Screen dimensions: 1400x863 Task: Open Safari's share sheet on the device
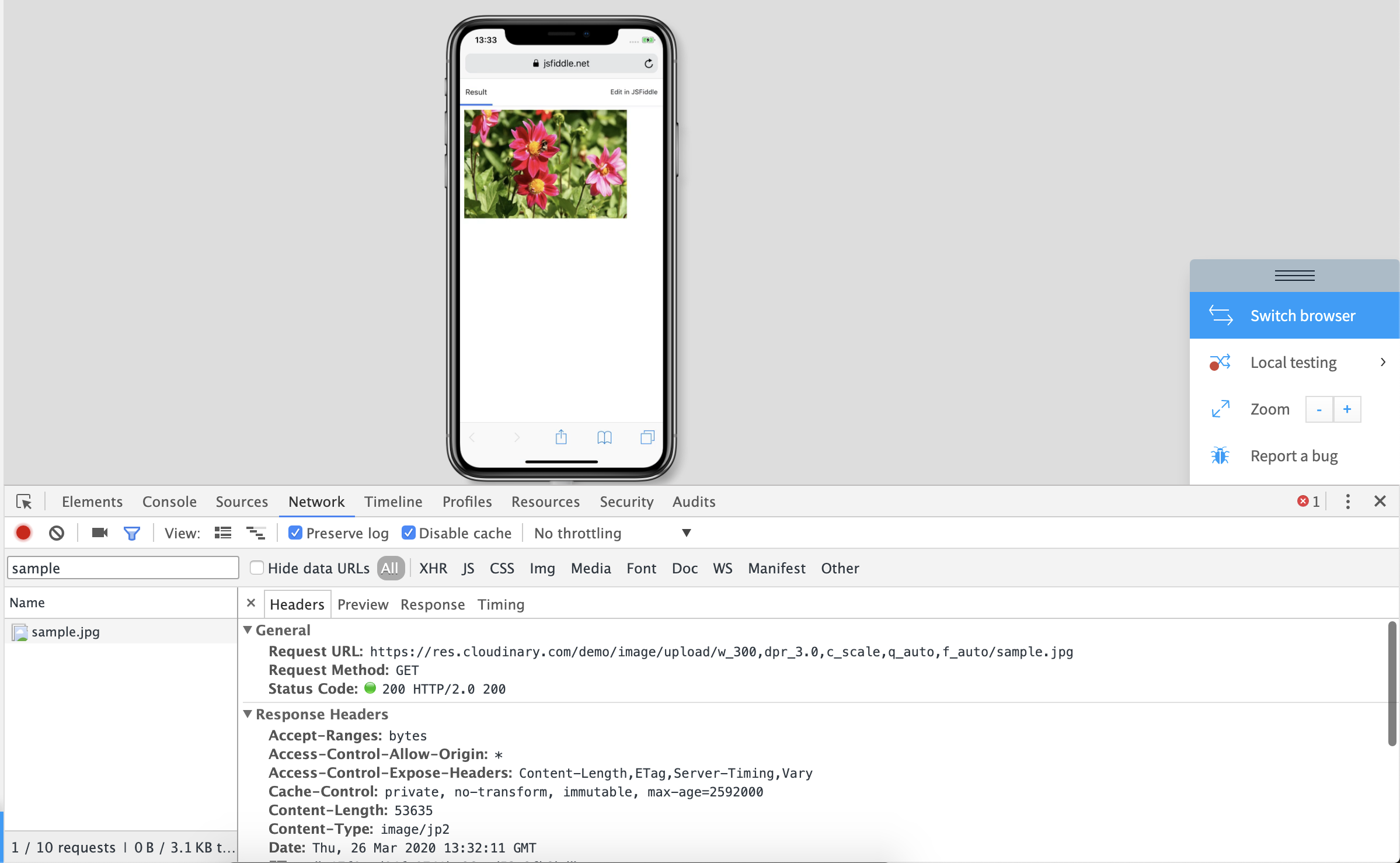coord(561,437)
